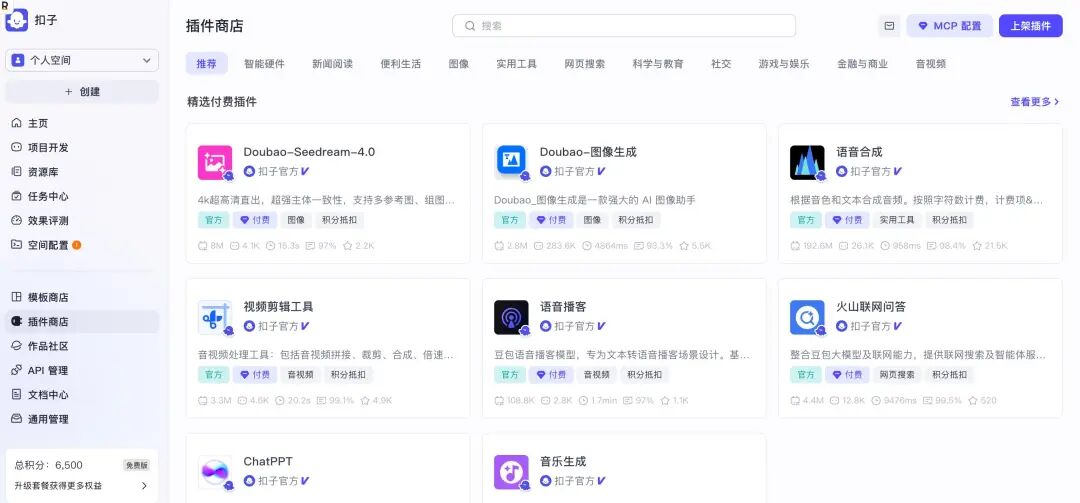Click the 免费版 plan badge

point(136,465)
